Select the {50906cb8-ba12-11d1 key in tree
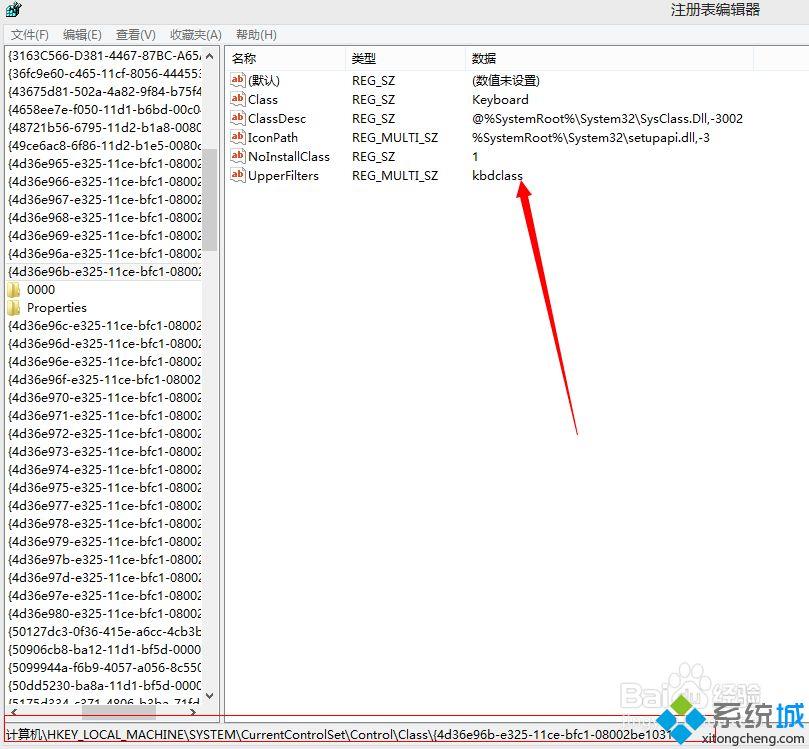This screenshot has height=749, width=809. (104, 650)
